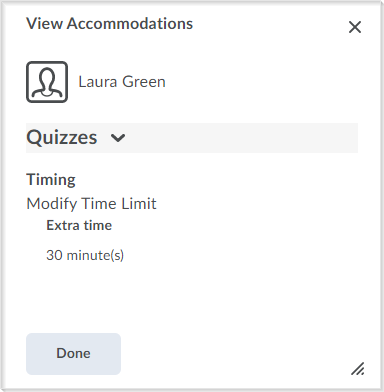Click the person silhouette thumbnail
Viewport: 384px width, 392px height.
[x=47, y=82]
